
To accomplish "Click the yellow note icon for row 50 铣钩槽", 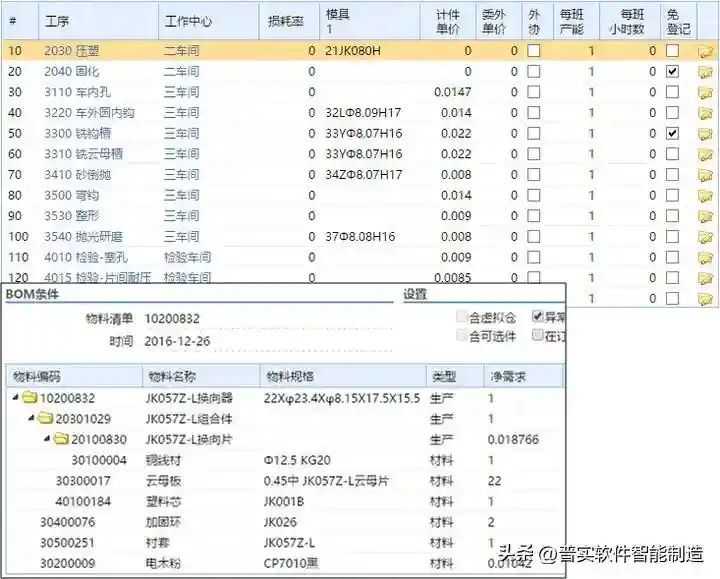I will tap(706, 134).
